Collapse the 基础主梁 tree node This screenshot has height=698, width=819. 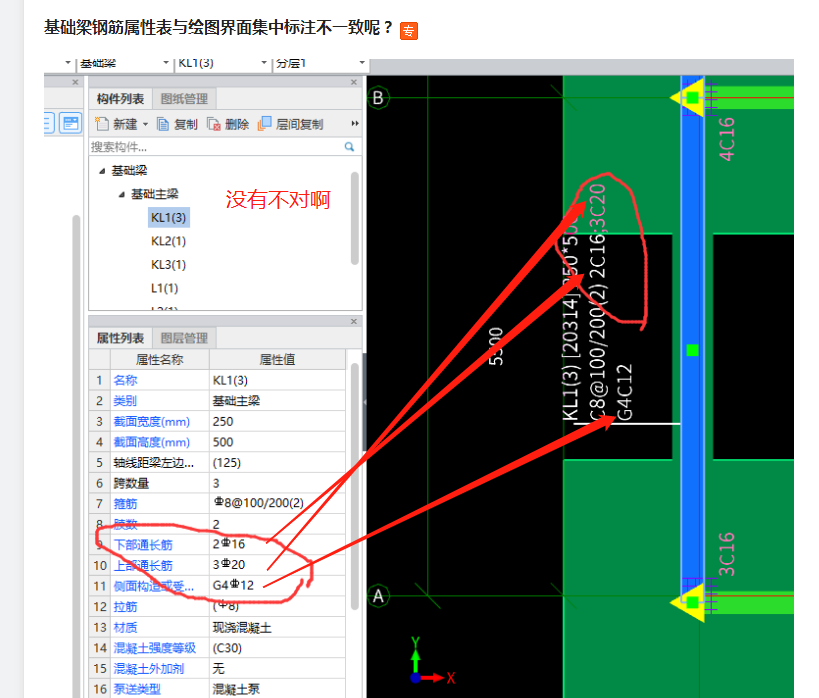pos(122,194)
